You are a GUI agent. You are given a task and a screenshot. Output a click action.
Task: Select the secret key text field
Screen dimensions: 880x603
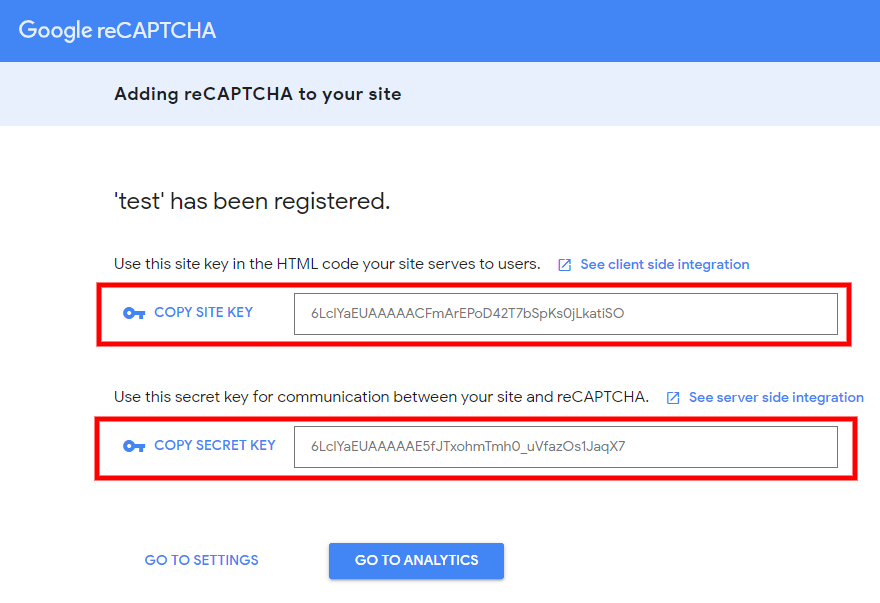566,447
